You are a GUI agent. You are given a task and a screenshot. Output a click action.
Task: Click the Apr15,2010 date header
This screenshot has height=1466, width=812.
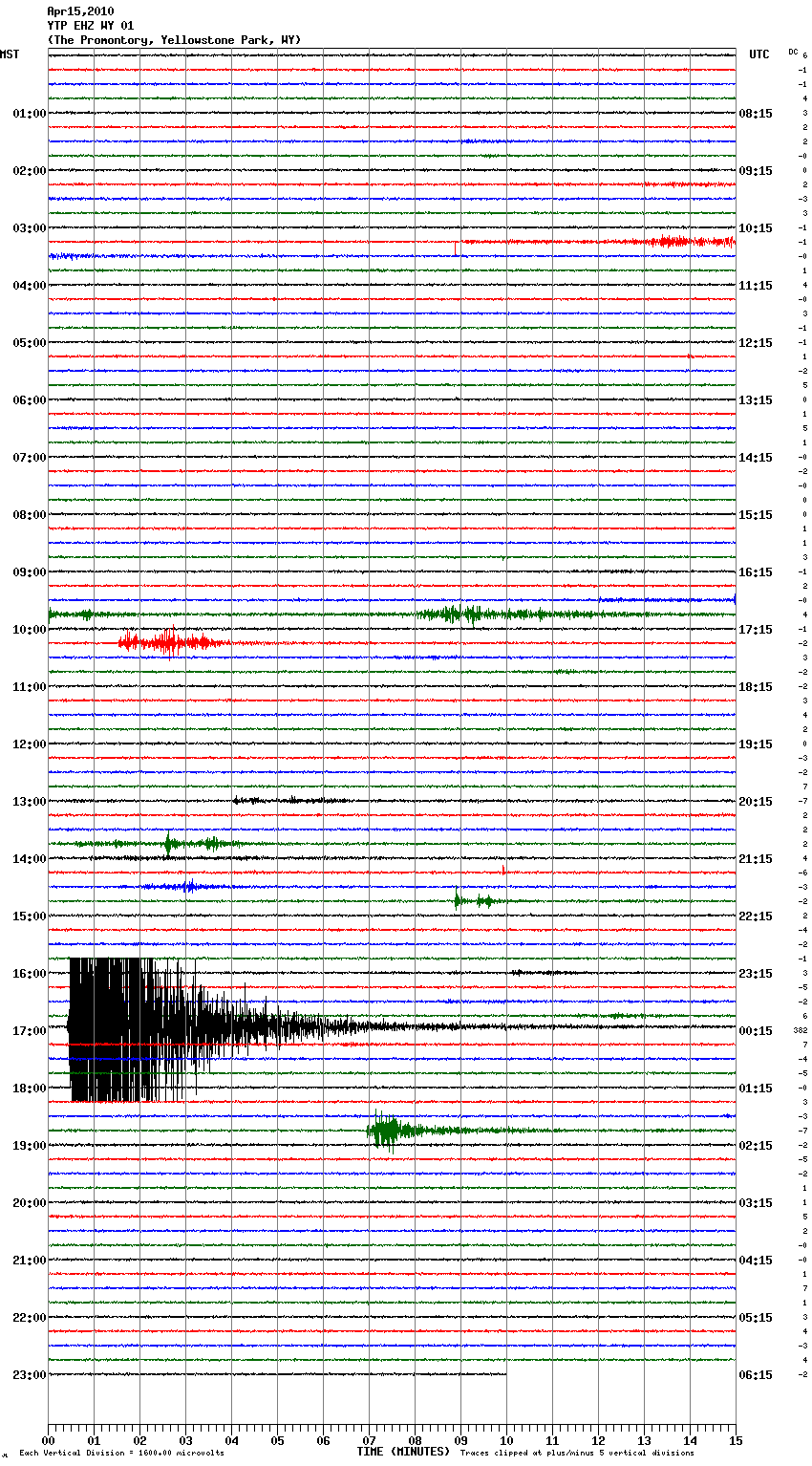[80, 11]
